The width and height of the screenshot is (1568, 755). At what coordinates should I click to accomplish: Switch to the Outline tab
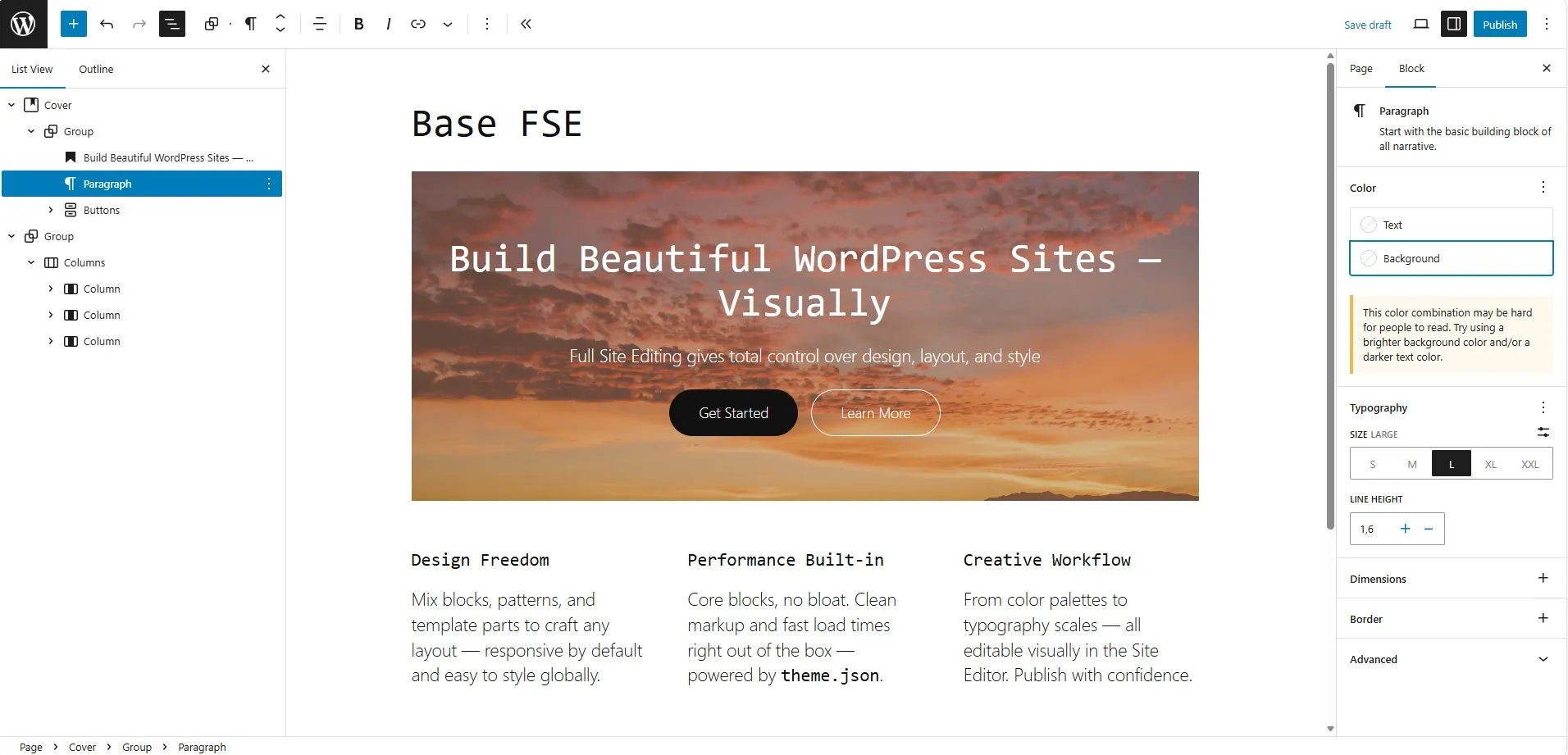[96, 69]
